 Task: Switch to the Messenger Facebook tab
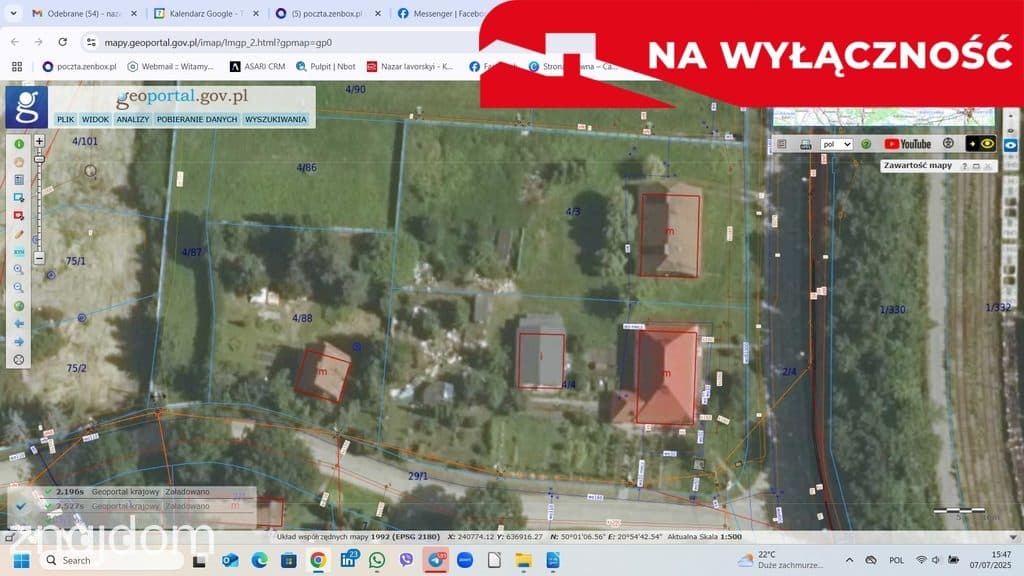pyautogui.click(x=438, y=13)
